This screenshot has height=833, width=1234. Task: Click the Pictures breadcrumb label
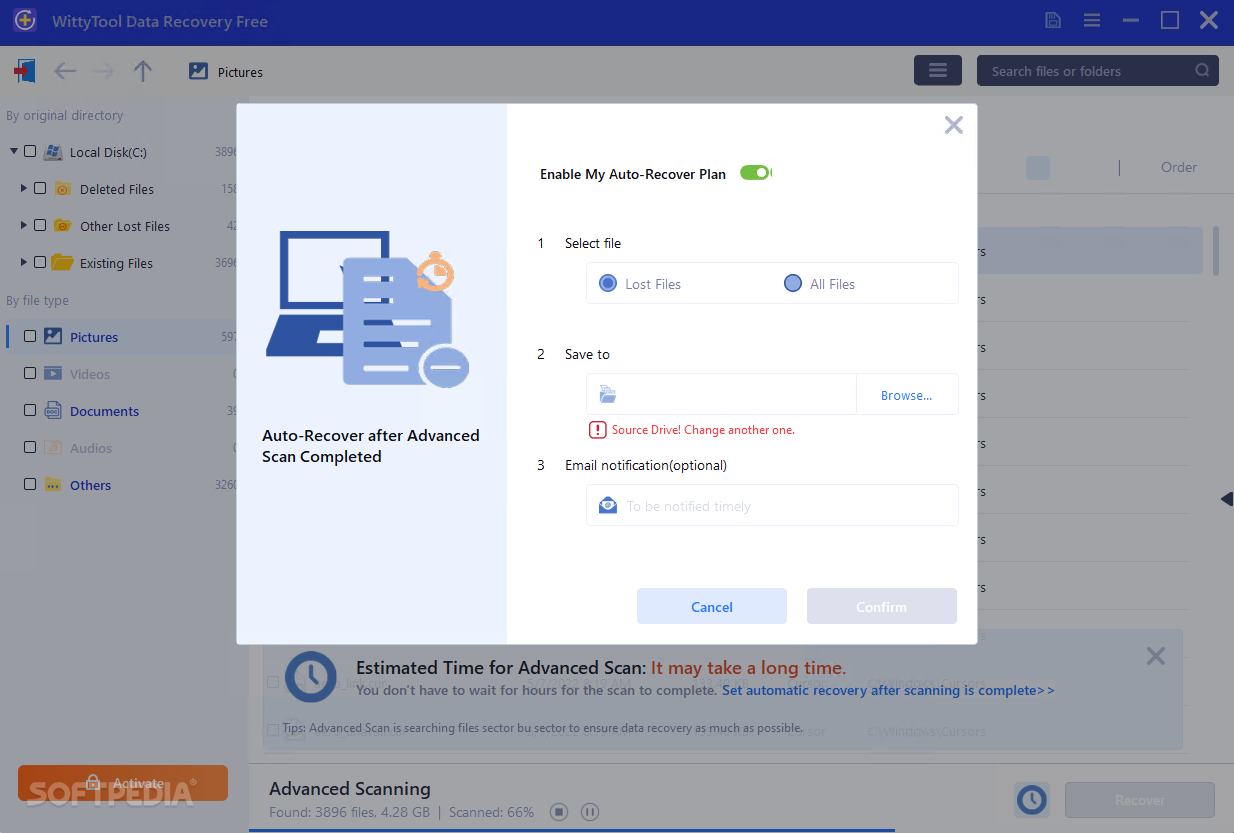pyautogui.click(x=240, y=72)
